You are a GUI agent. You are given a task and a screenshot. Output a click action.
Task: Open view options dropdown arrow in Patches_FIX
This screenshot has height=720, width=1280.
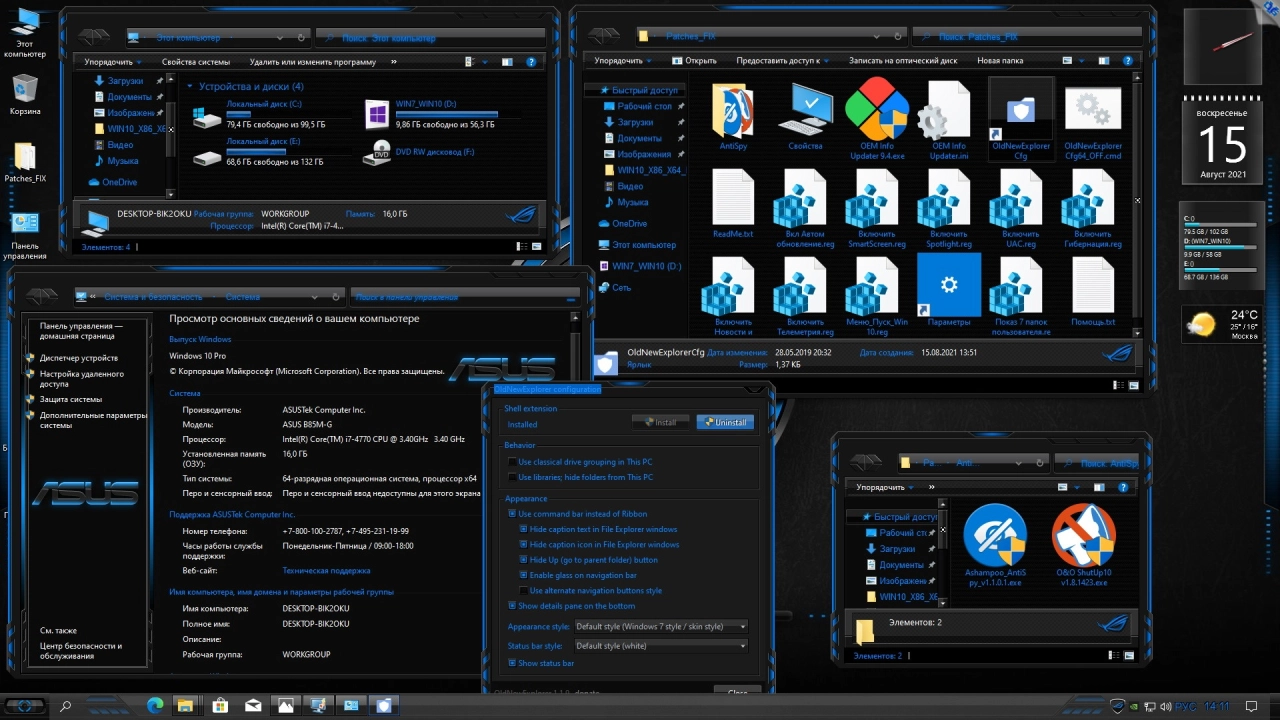tap(1082, 60)
